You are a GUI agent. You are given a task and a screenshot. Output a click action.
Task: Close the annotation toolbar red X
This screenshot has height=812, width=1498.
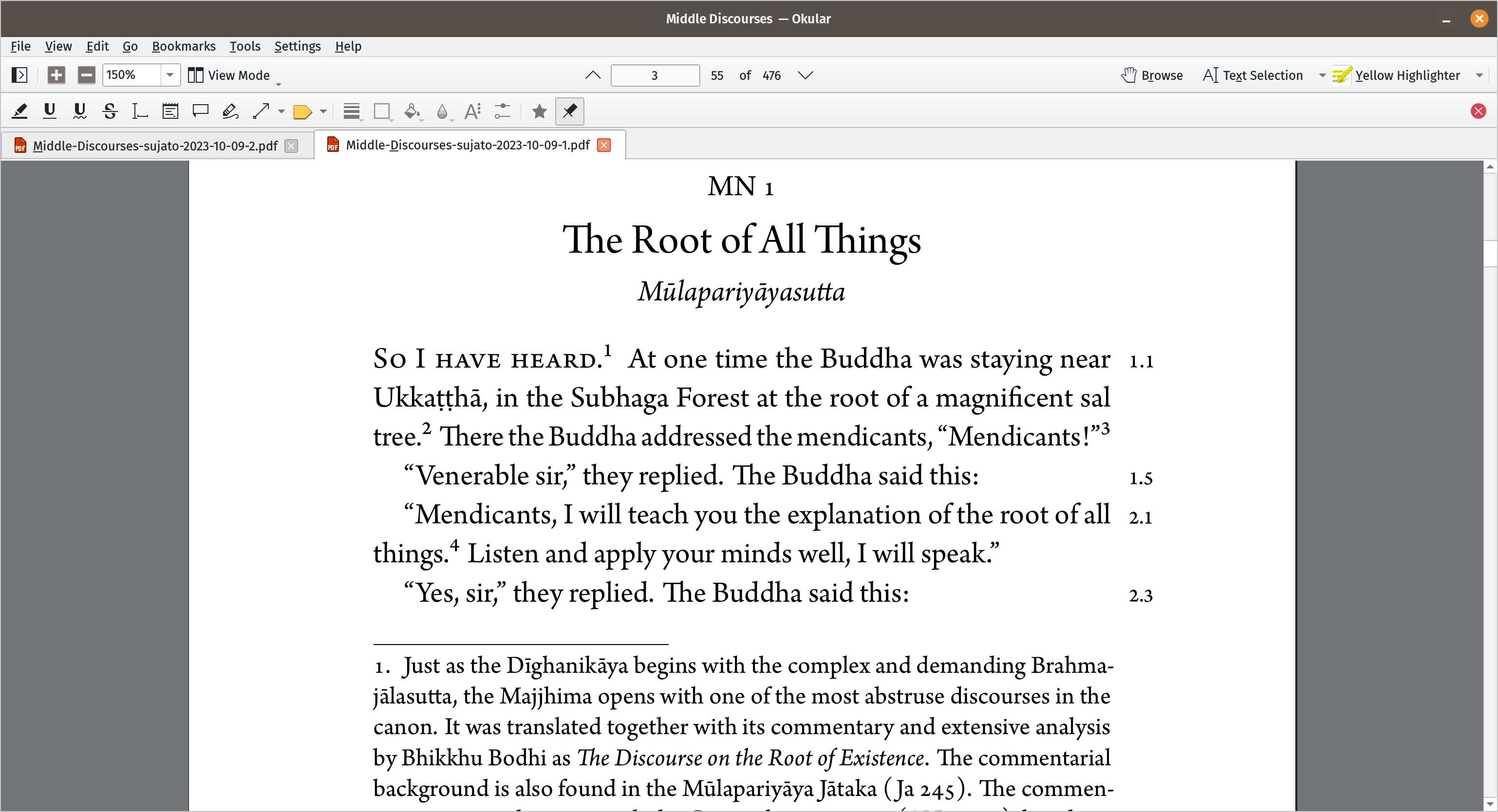coord(1478,111)
